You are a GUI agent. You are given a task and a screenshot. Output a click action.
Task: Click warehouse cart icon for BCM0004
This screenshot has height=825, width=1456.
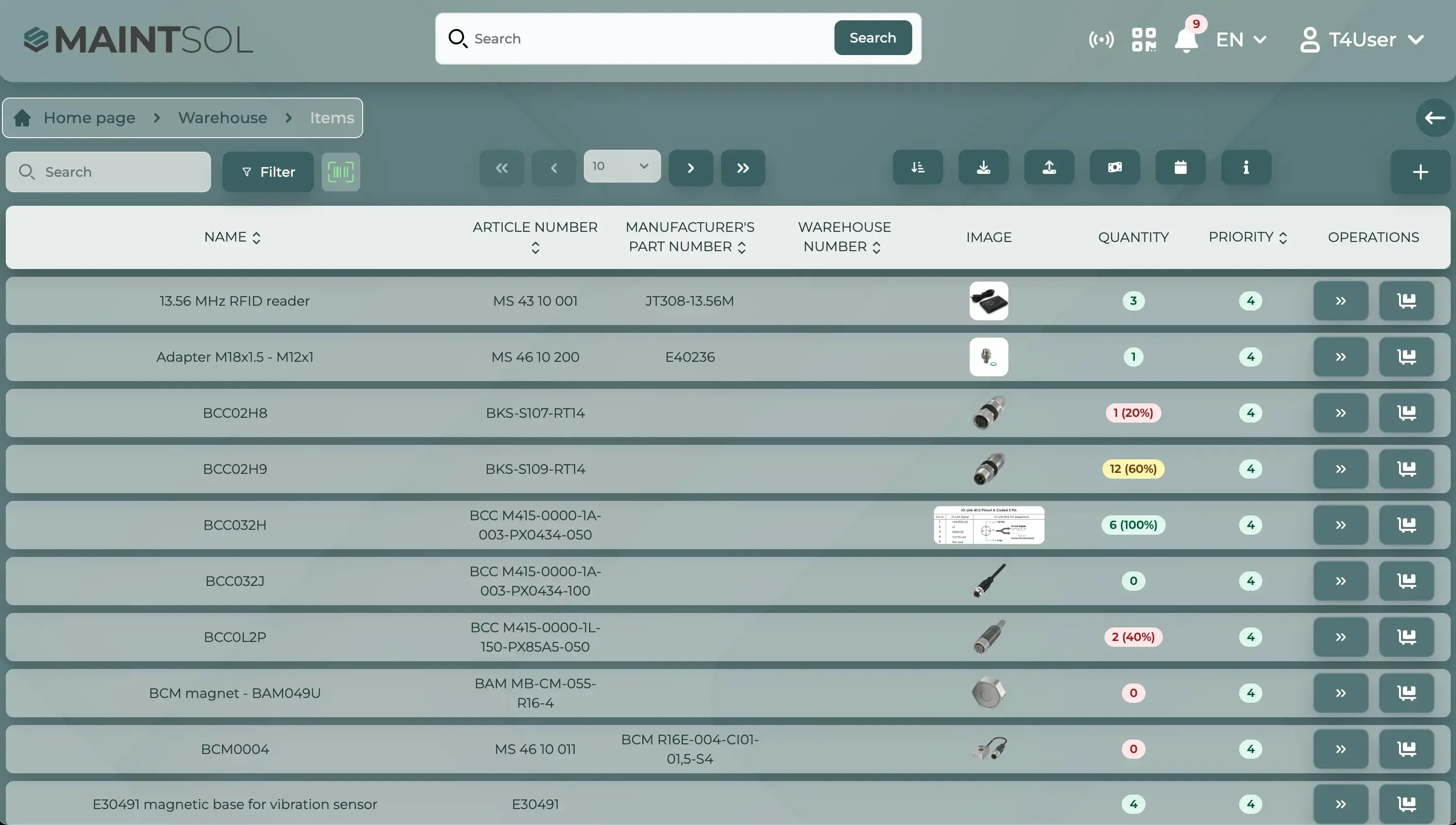click(1407, 749)
